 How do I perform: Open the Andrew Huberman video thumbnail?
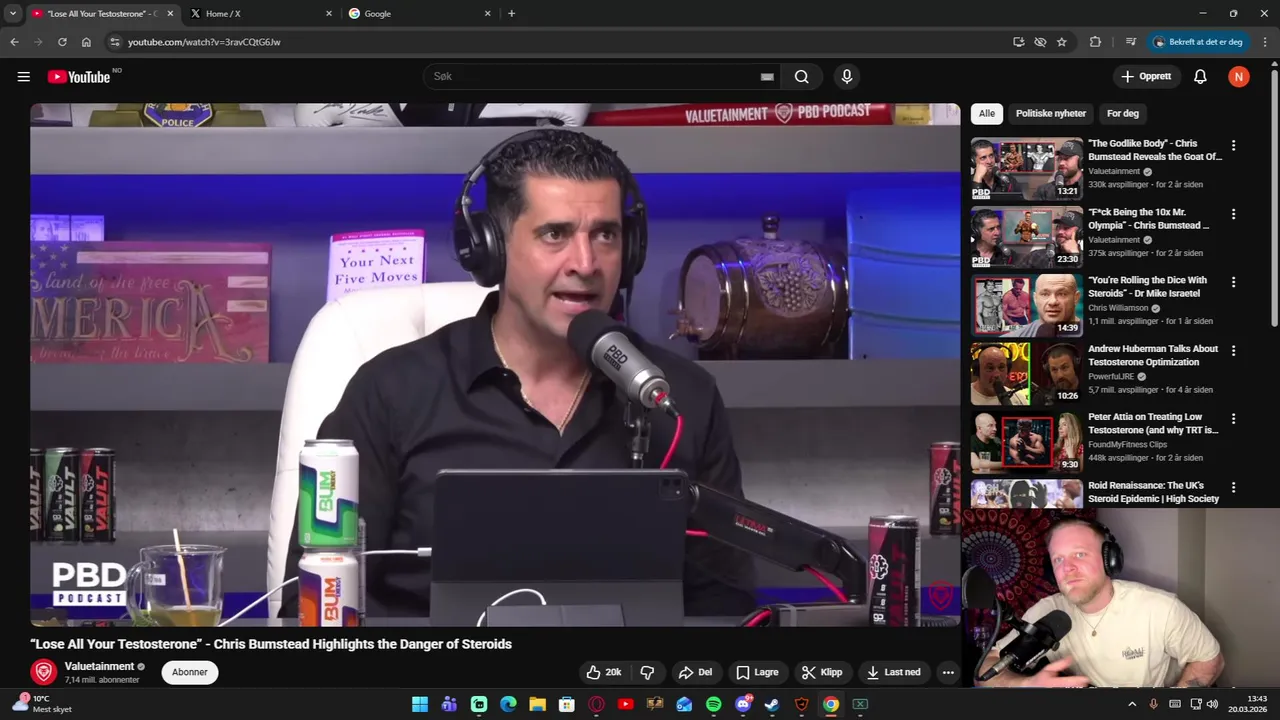pyautogui.click(x=1026, y=374)
